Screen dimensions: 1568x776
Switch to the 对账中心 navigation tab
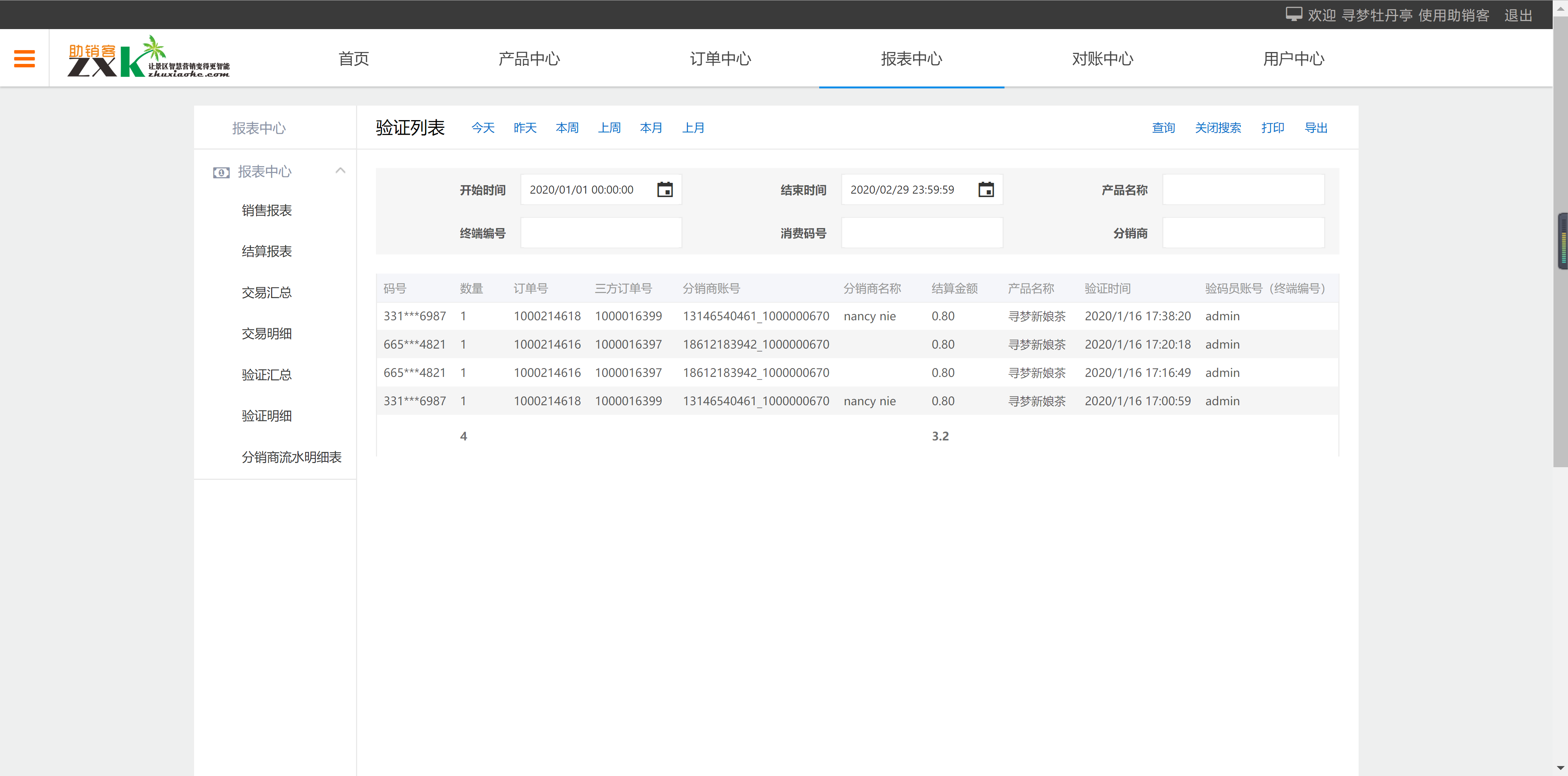[1102, 59]
